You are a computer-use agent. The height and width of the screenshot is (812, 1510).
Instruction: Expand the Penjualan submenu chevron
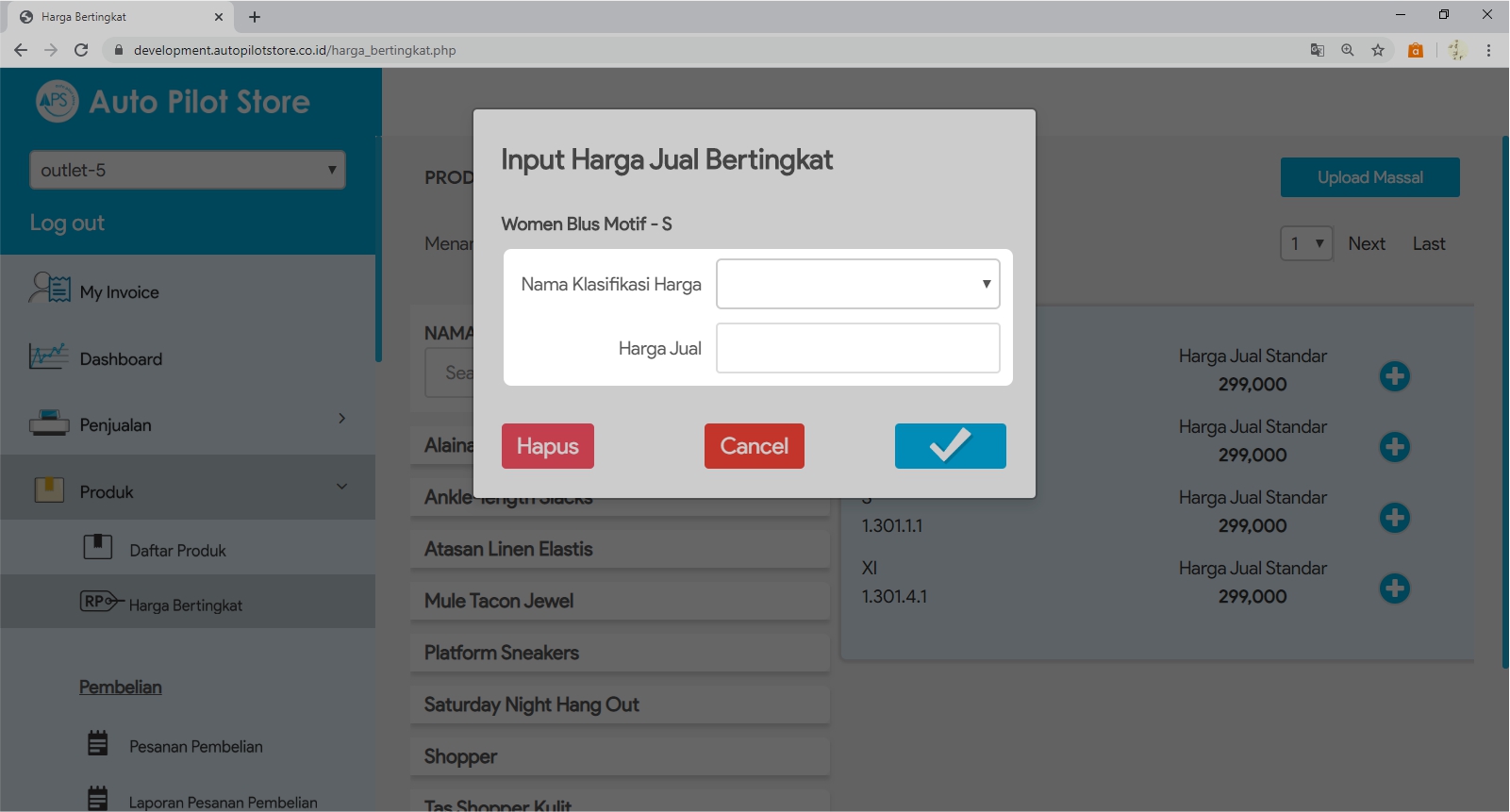341,418
